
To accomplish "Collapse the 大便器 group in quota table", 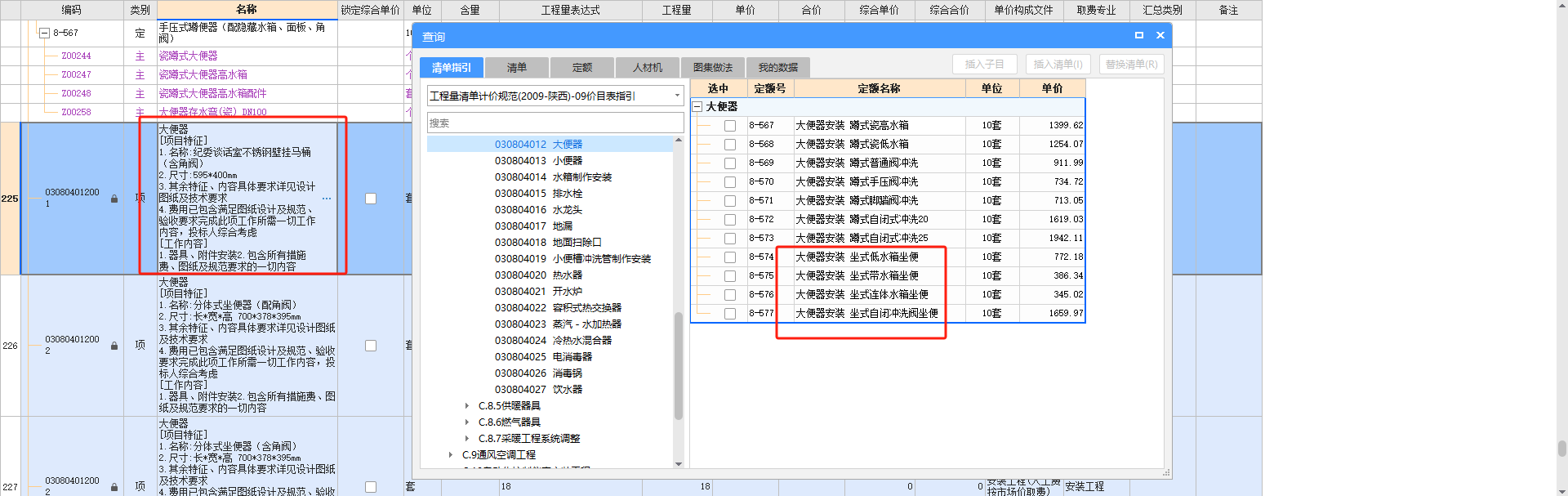I will (697, 107).
